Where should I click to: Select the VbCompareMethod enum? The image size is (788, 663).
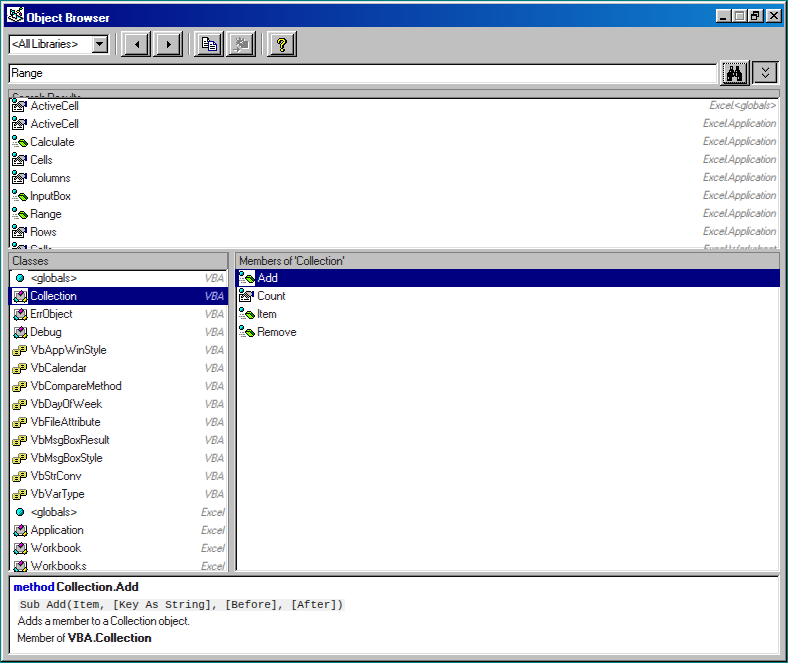pyautogui.click(x=118, y=386)
